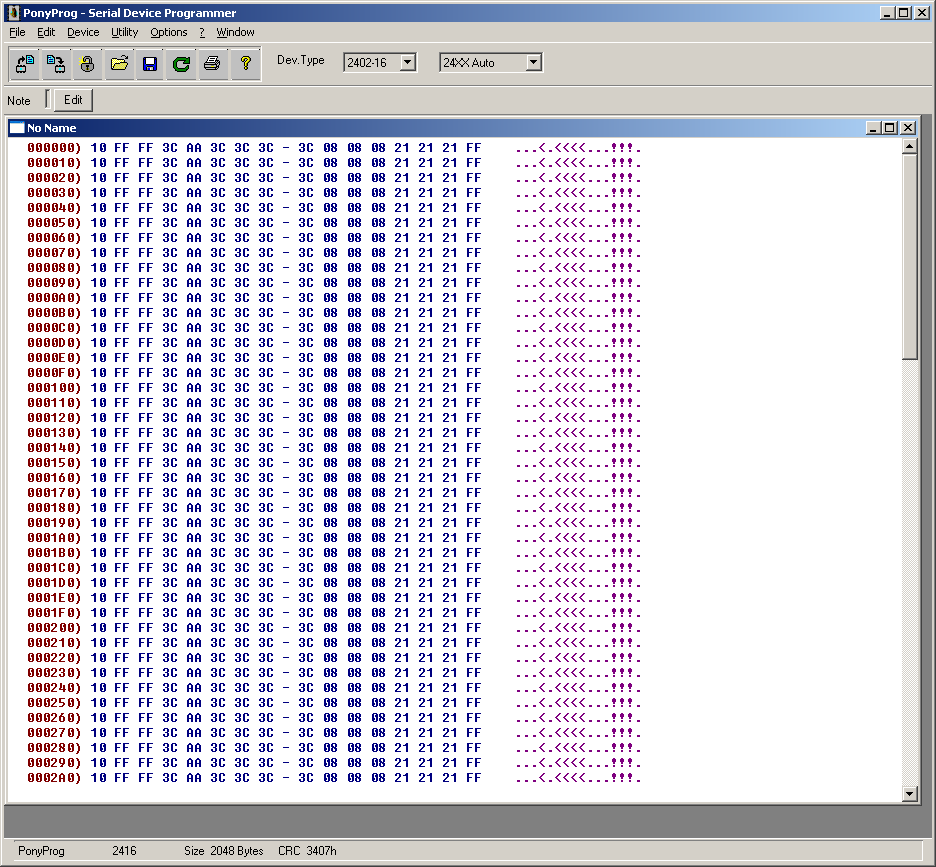Save the file using floppy disk icon

[150, 64]
